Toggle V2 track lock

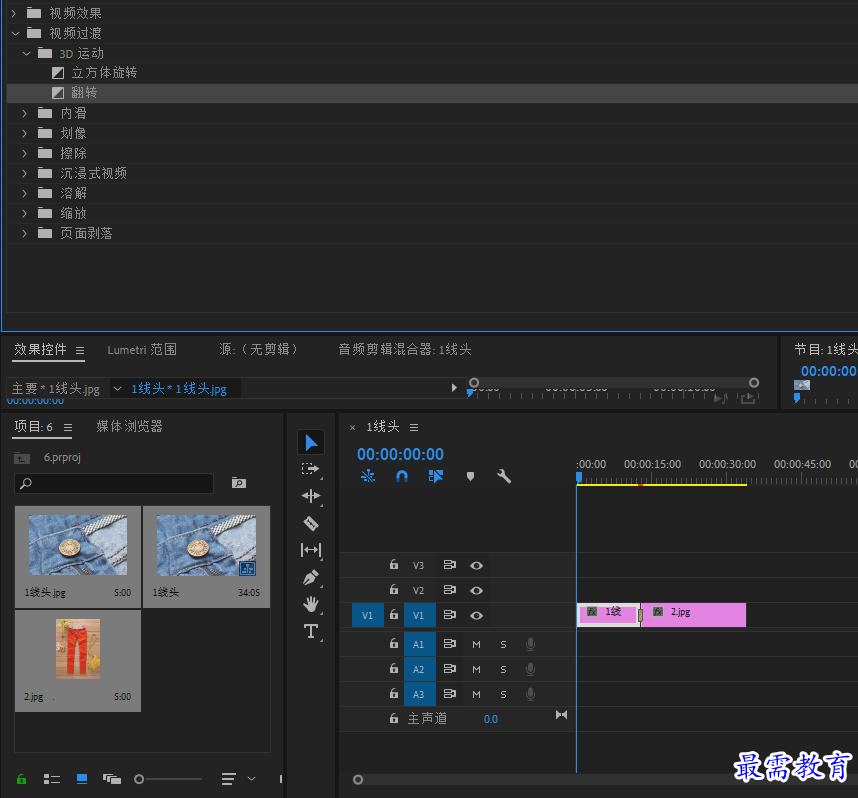[x=394, y=589]
